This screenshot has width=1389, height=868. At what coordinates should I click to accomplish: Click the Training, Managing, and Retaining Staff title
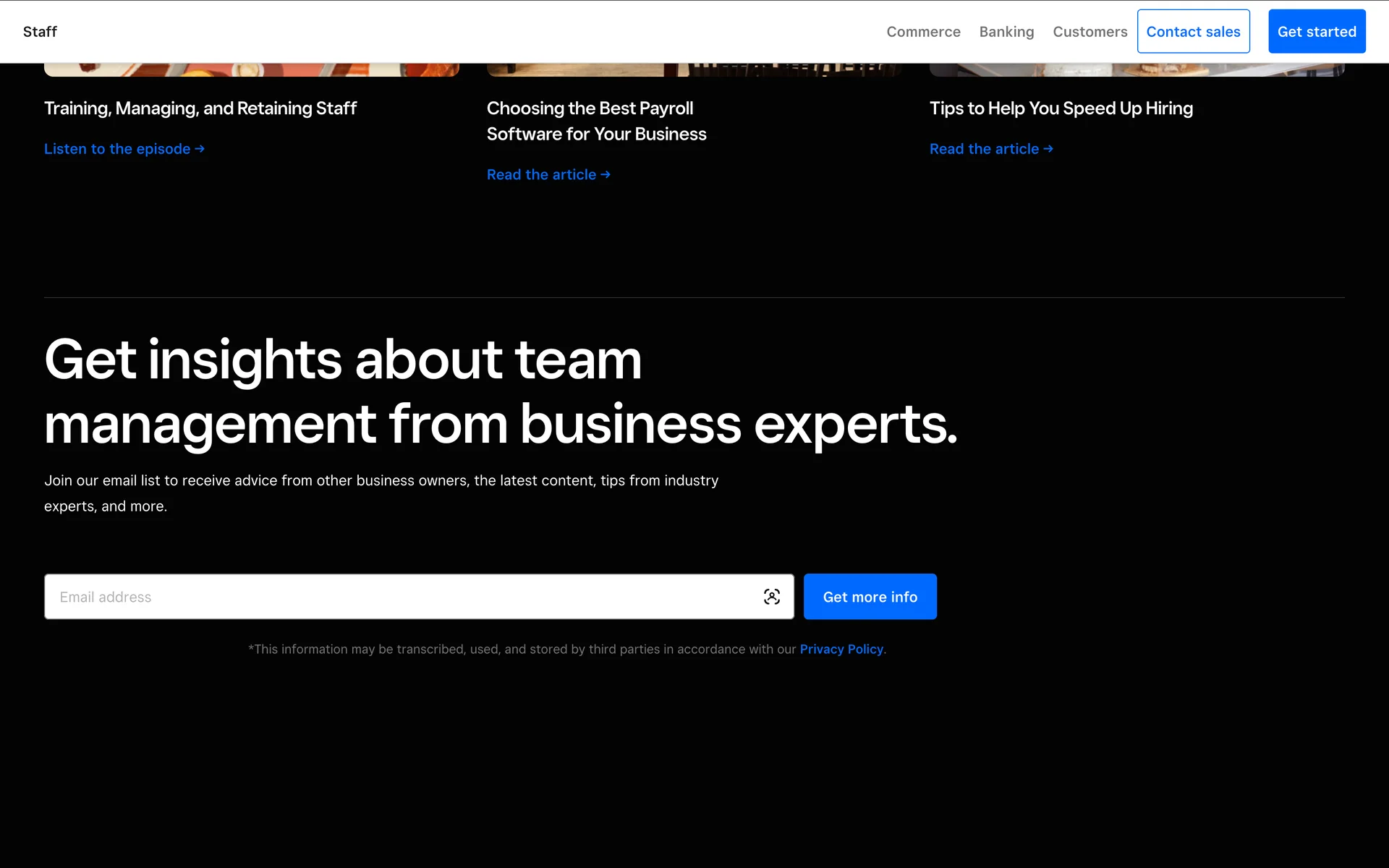coord(200,109)
